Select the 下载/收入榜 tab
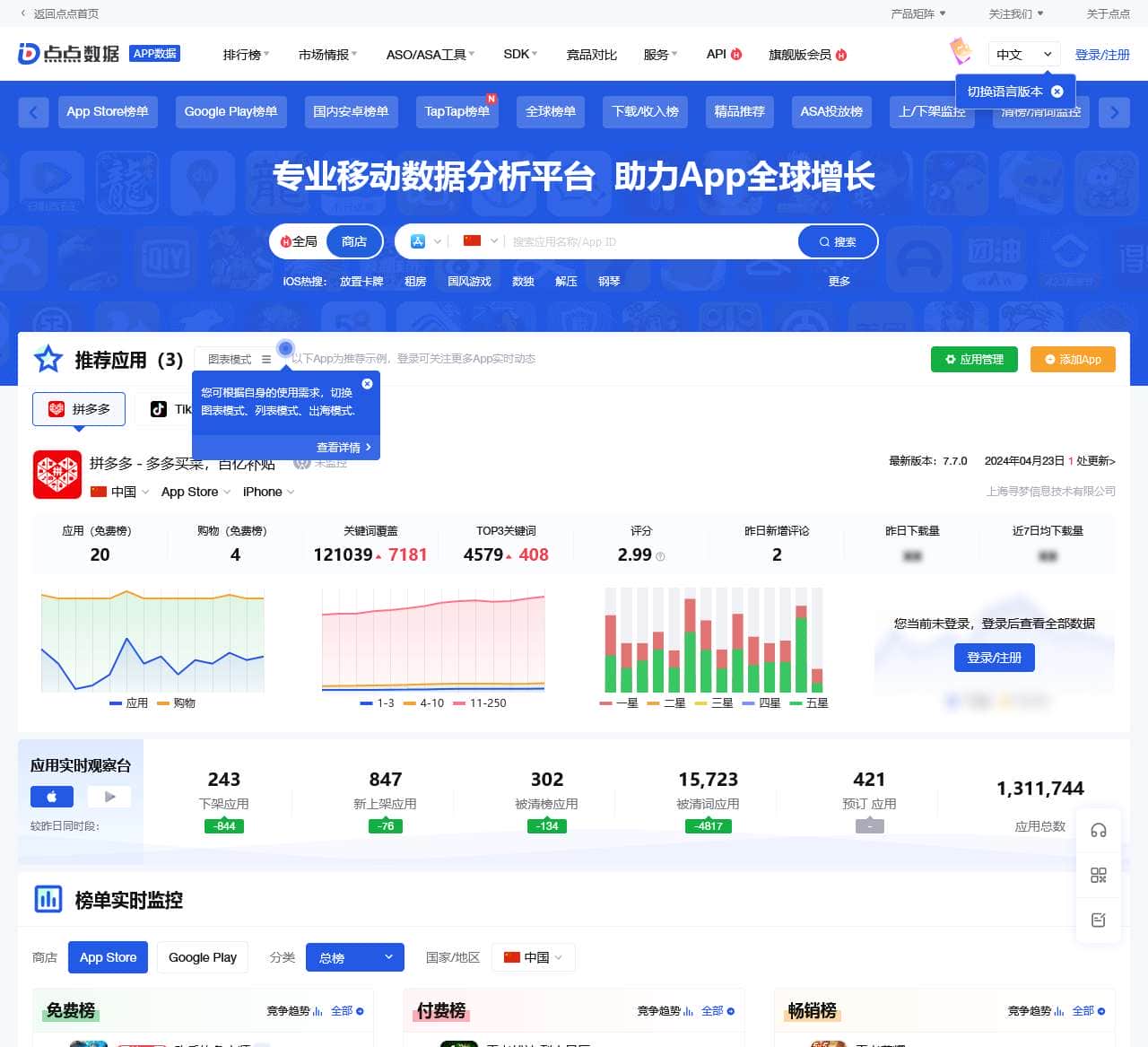The image size is (1148, 1047). [645, 111]
